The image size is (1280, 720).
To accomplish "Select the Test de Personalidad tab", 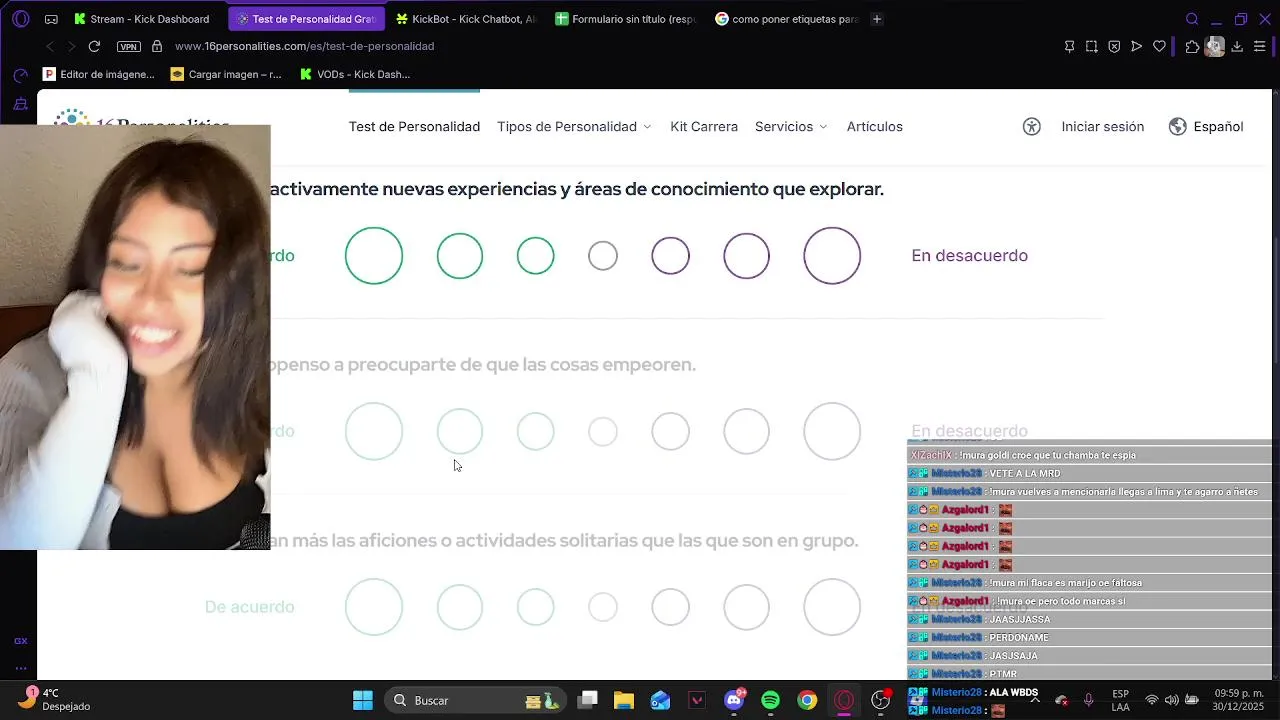I will click(x=307, y=19).
